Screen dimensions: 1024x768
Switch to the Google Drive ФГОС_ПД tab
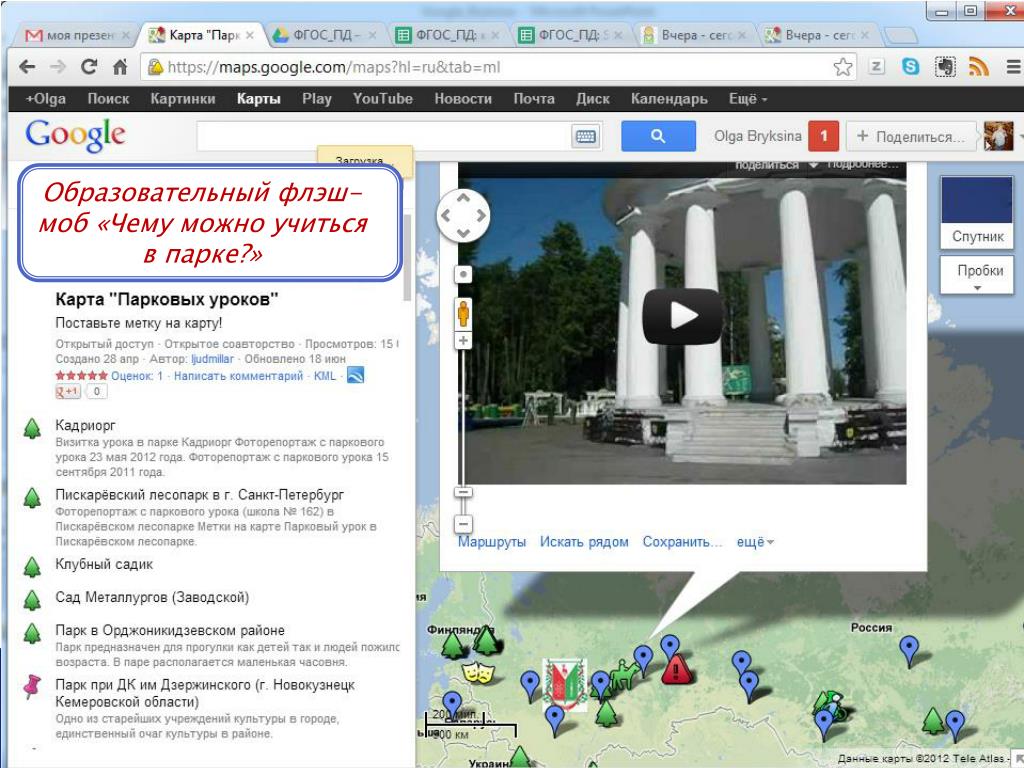pos(325,35)
